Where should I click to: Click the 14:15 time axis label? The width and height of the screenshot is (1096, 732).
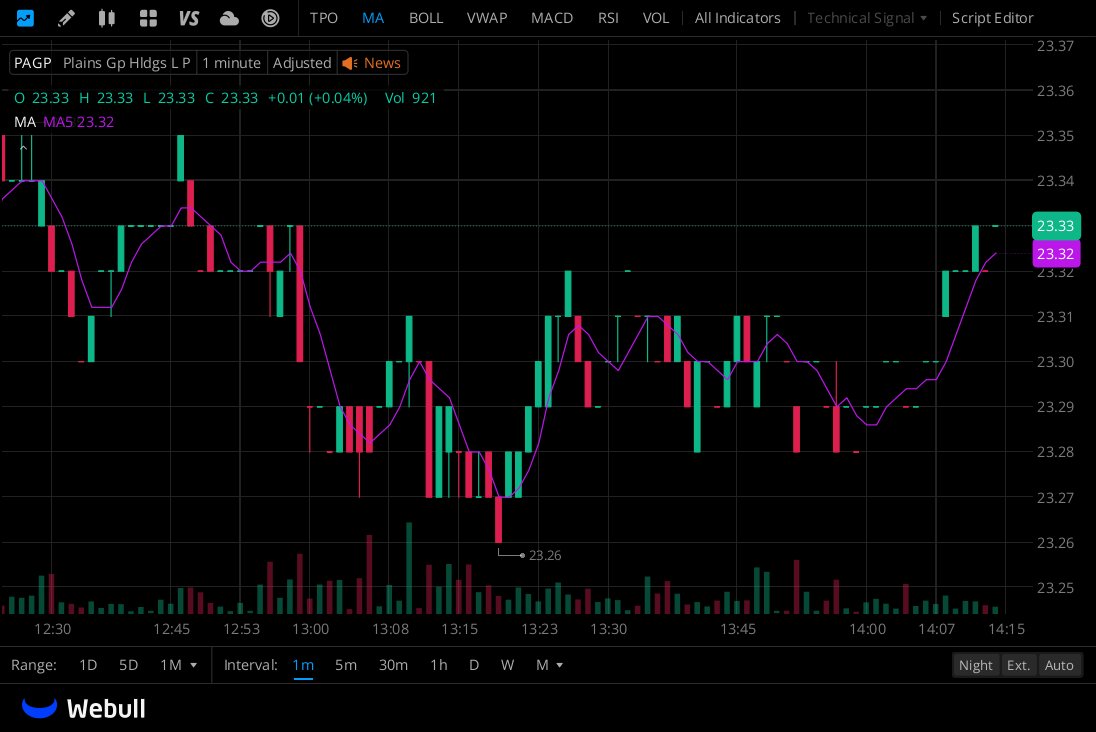(x=1007, y=629)
